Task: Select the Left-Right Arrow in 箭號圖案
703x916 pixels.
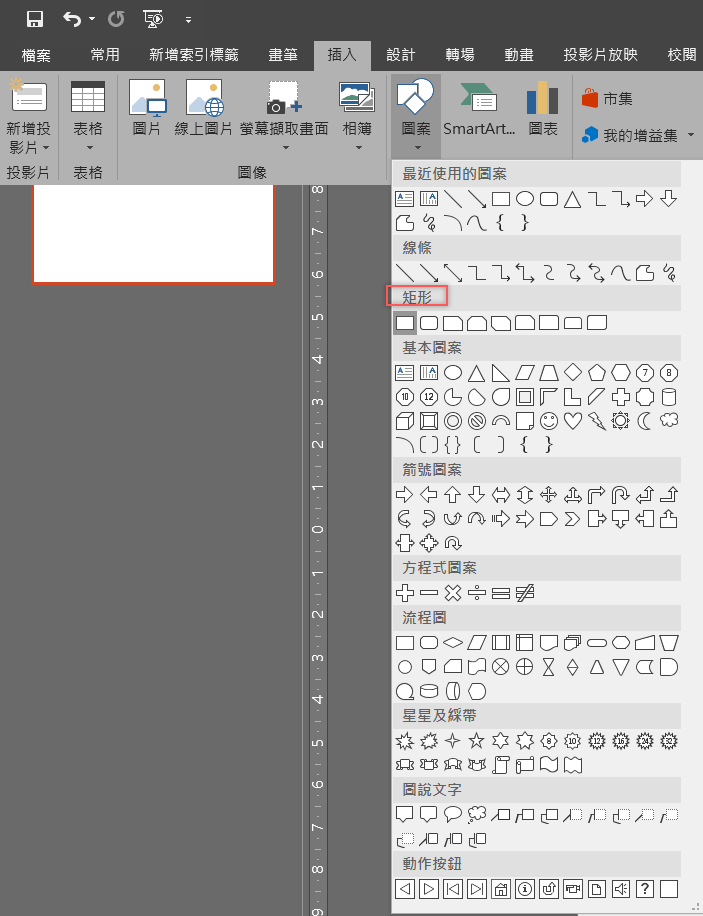Action: pyautogui.click(x=501, y=495)
